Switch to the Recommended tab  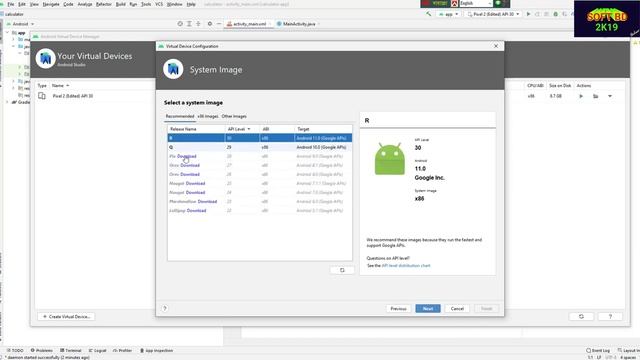[180, 116]
